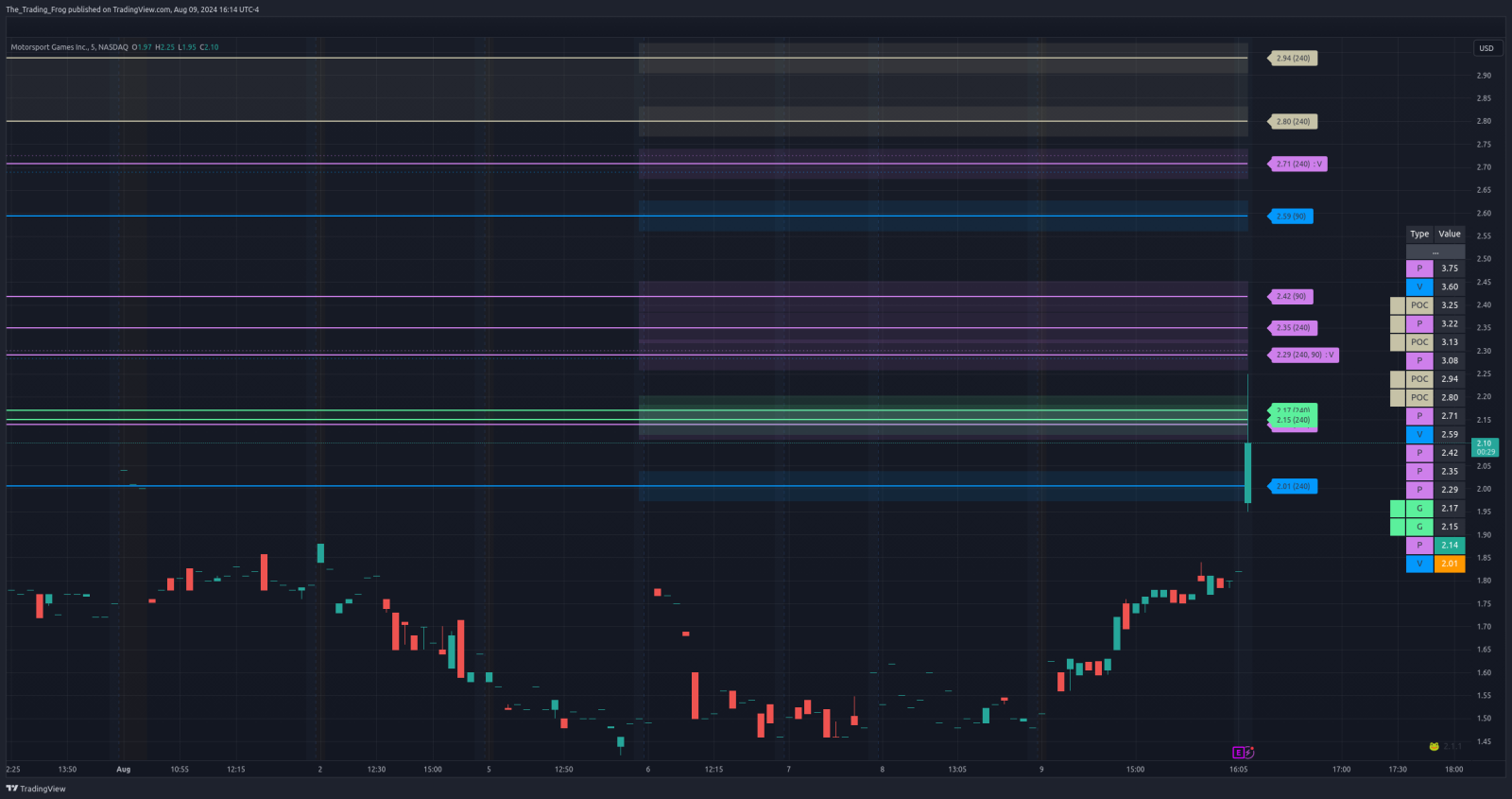Click beige swatch beside POC 2.80 row
Viewport: 1512px width, 799px height.
coord(1398,398)
